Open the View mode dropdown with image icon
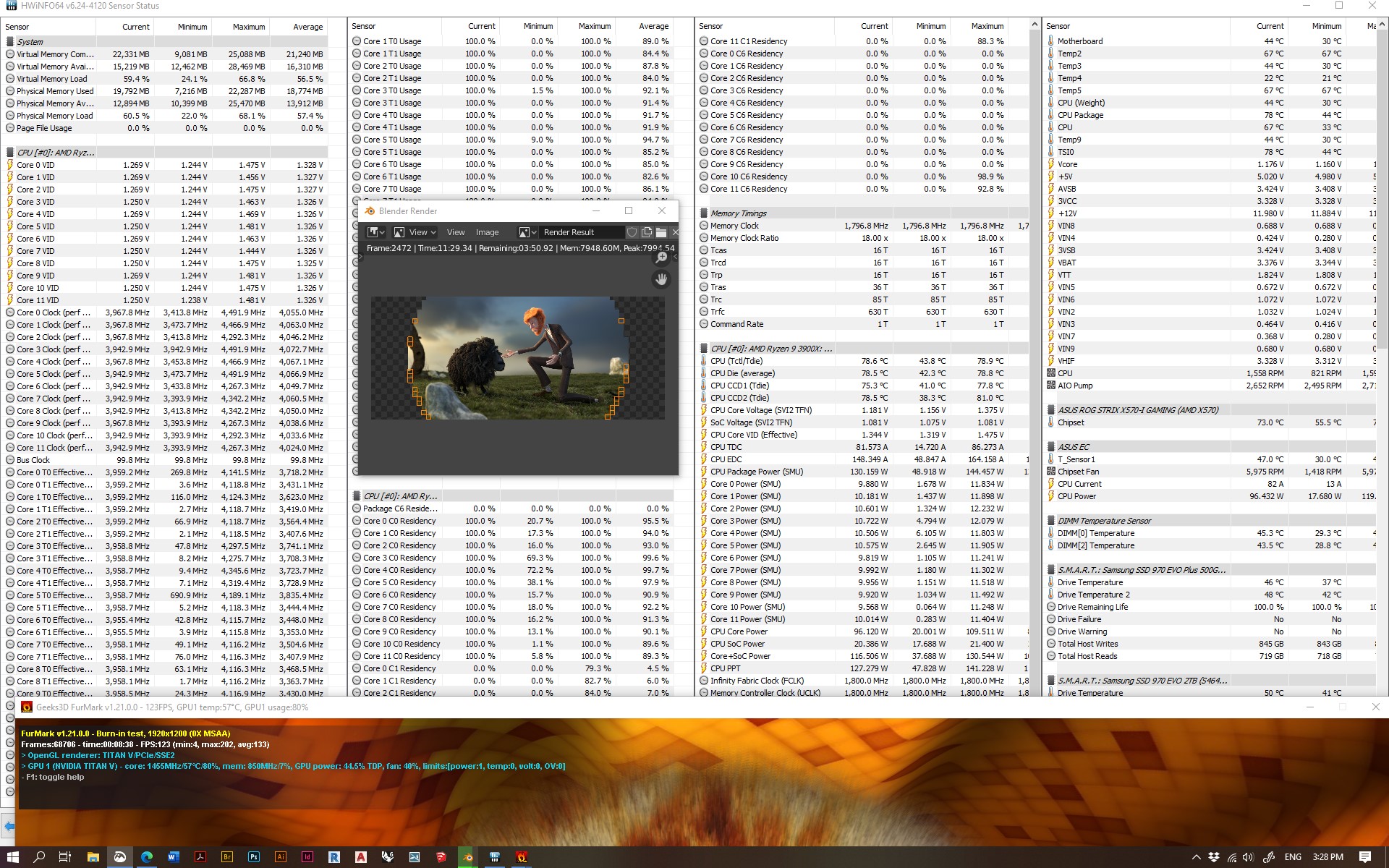This screenshot has width=1389, height=868. click(415, 232)
